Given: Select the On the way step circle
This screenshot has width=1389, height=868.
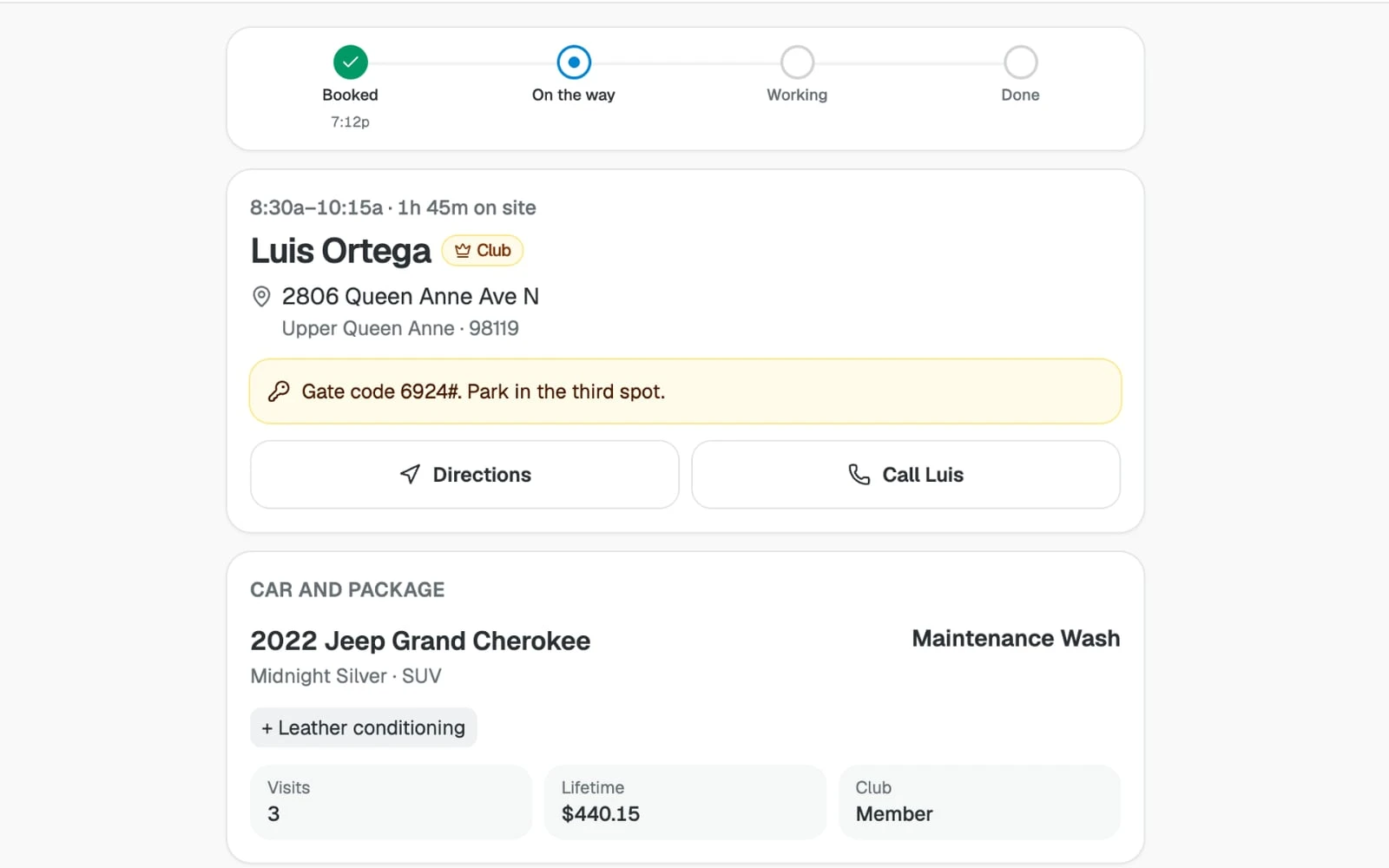Looking at the screenshot, I should click(x=574, y=62).
